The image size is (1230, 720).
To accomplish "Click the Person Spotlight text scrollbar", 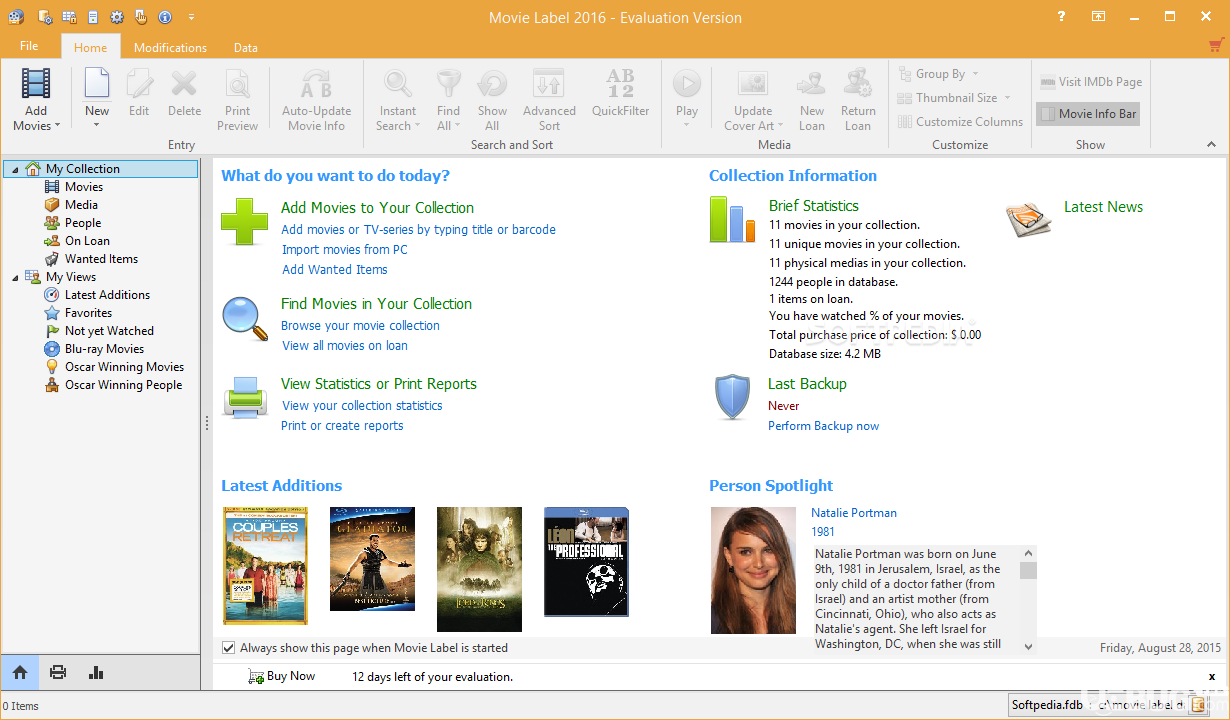I will [1028, 600].
